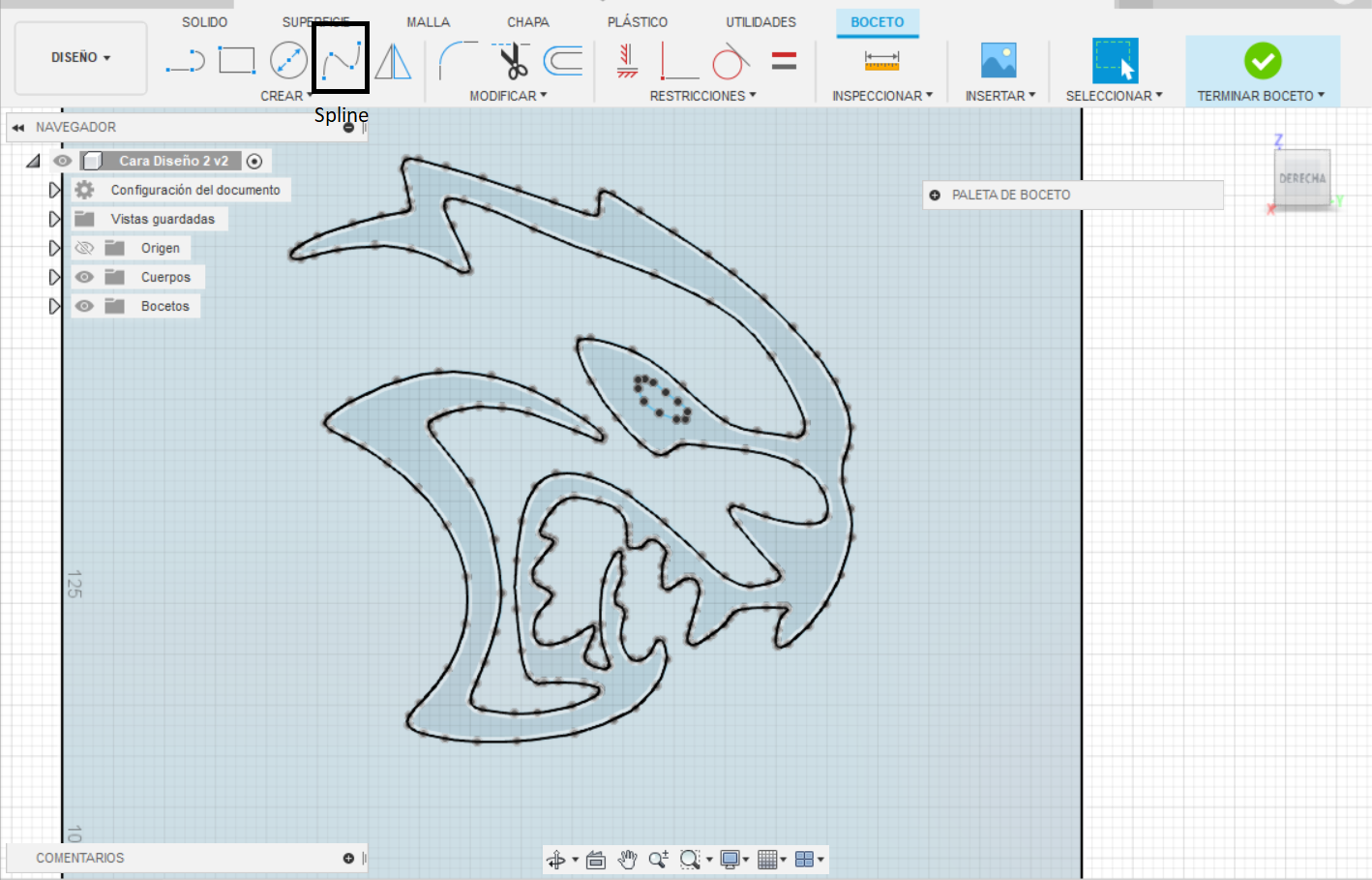The image size is (1372, 880).
Task: Activate the Spline tool
Action: 341,59
